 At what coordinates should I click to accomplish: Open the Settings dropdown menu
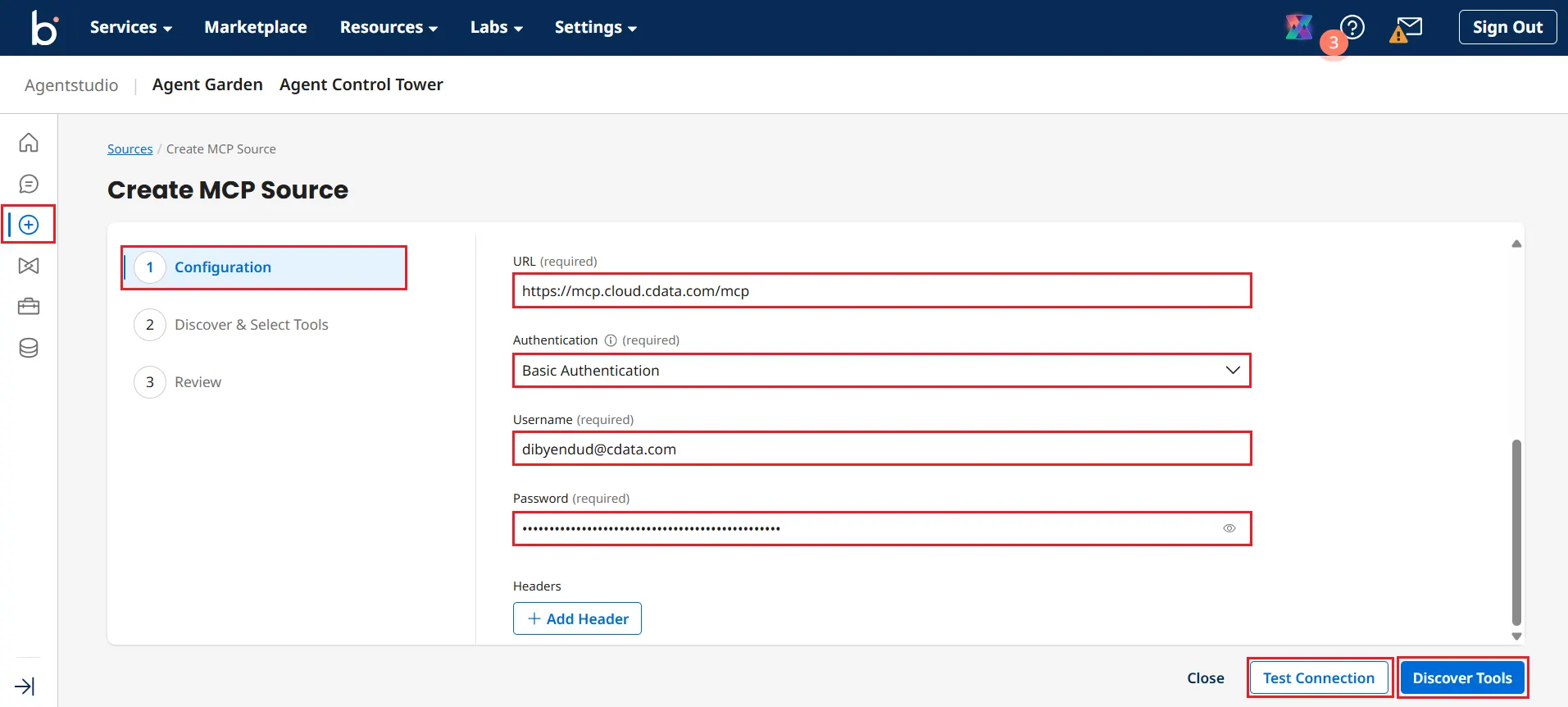coord(595,27)
